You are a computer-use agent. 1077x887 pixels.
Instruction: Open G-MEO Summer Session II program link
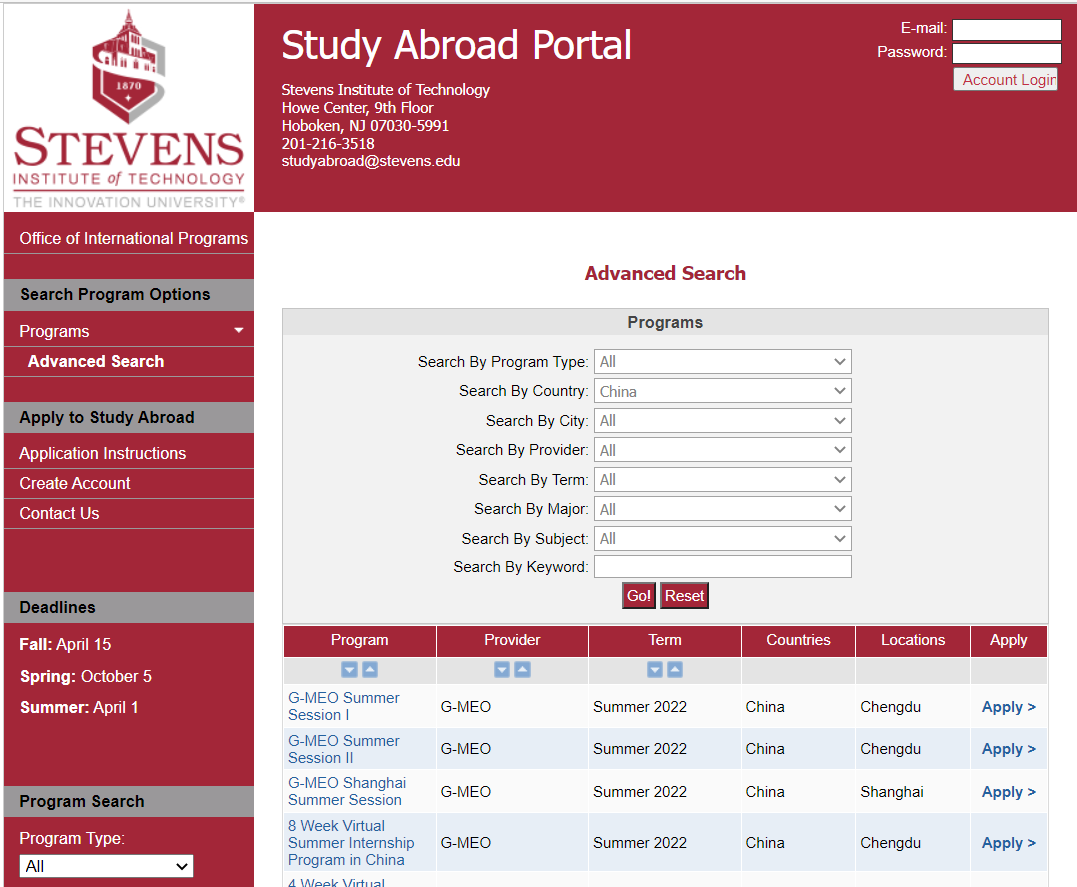coord(343,749)
